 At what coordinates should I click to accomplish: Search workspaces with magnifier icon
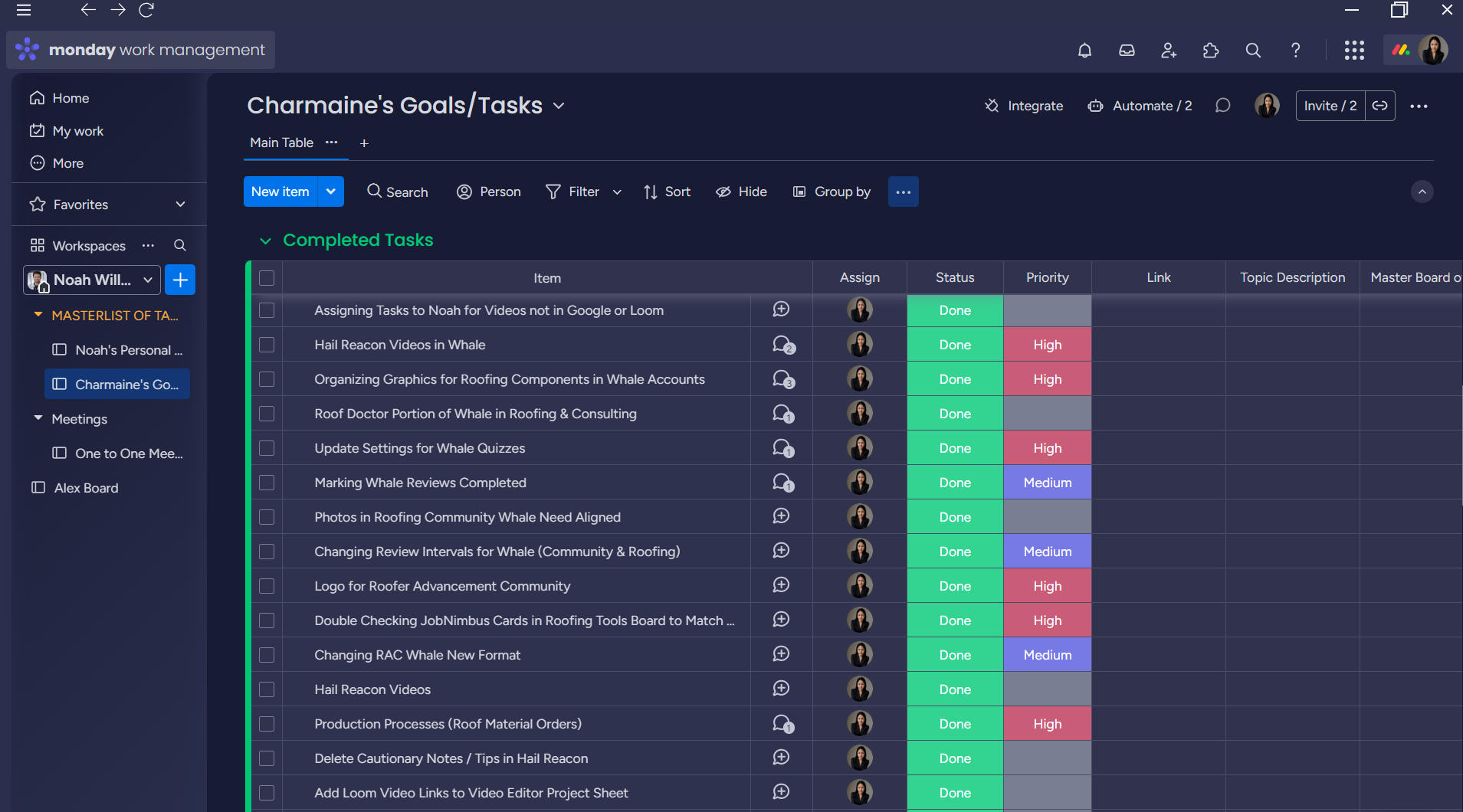(x=180, y=245)
